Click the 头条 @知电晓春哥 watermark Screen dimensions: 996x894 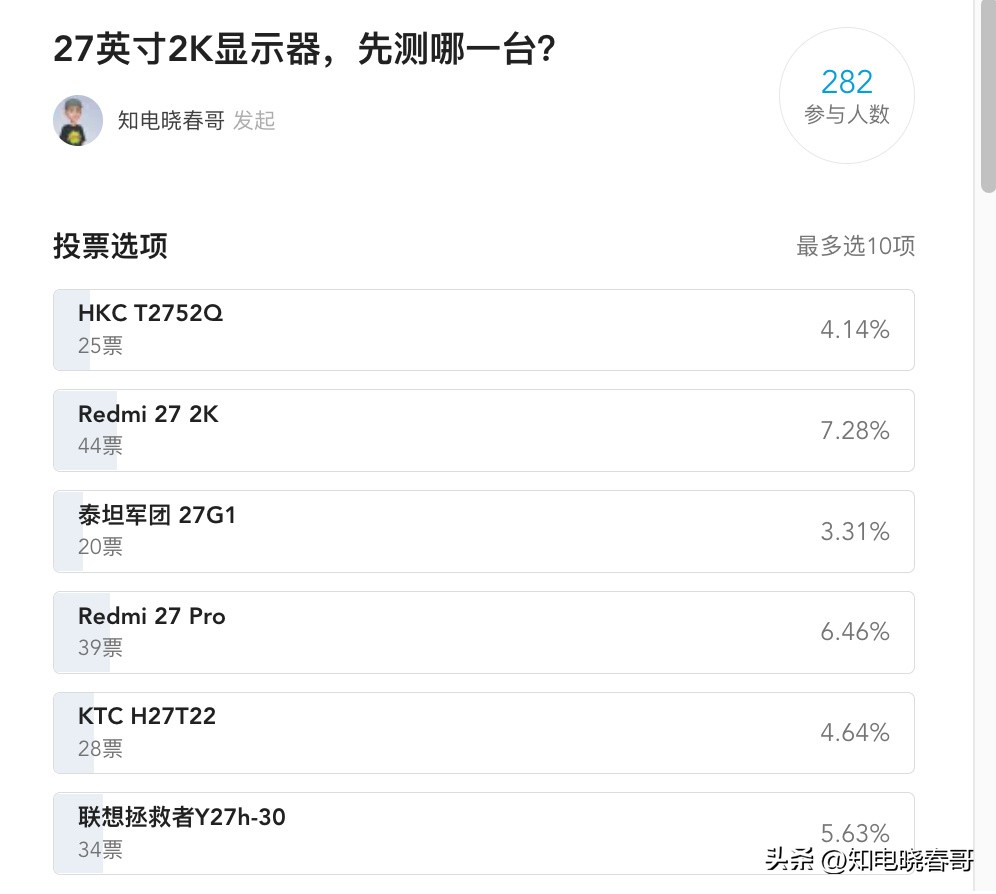(869, 859)
